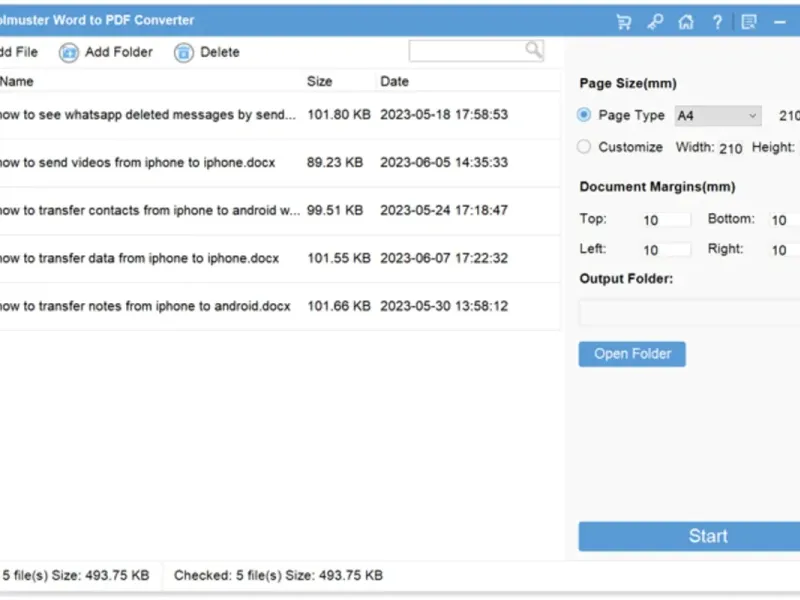Click the Output Folder path field
This screenshot has height=600, width=800.
[x=689, y=313]
